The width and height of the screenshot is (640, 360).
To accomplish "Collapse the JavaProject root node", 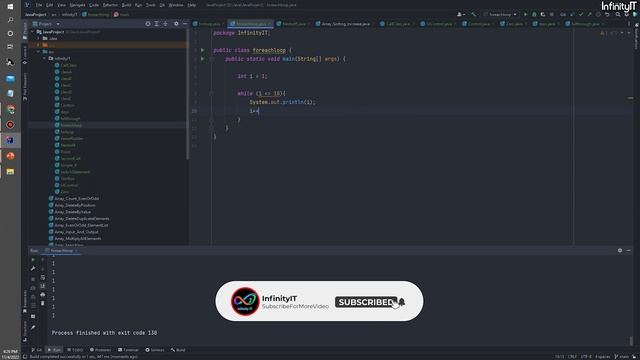I will pos(33,32).
